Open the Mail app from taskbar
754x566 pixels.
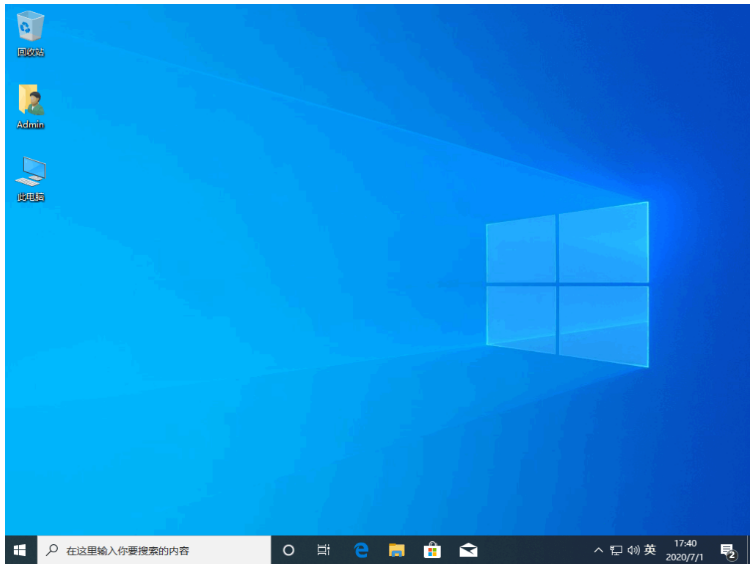click(x=468, y=550)
